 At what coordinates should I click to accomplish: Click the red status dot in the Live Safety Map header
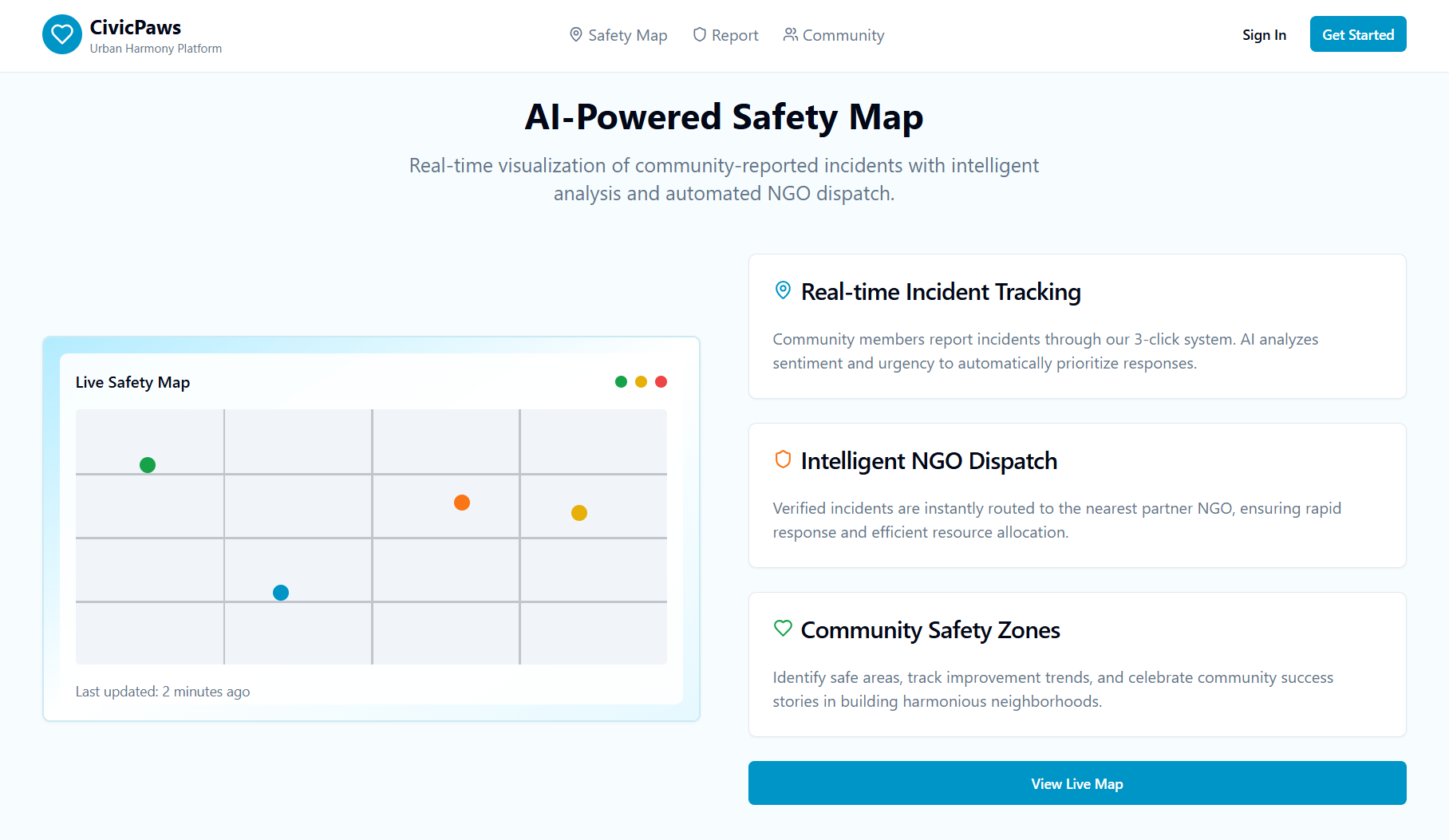(661, 381)
